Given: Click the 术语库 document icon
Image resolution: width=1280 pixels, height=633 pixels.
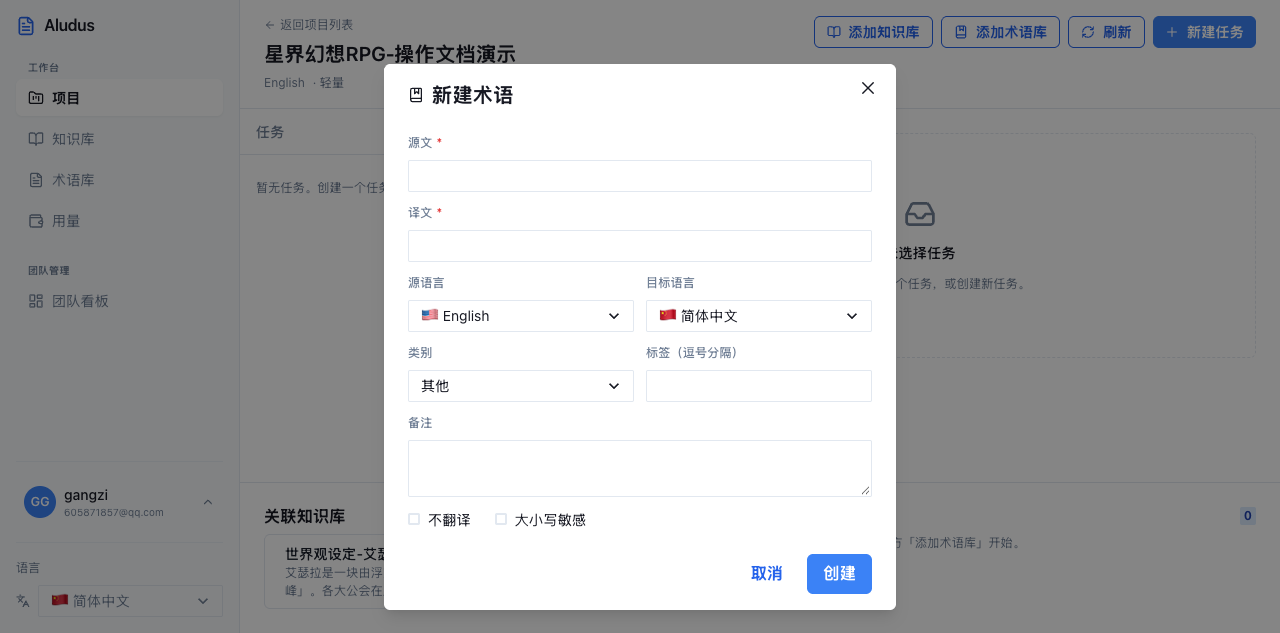Looking at the screenshot, I should [x=36, y=180].
